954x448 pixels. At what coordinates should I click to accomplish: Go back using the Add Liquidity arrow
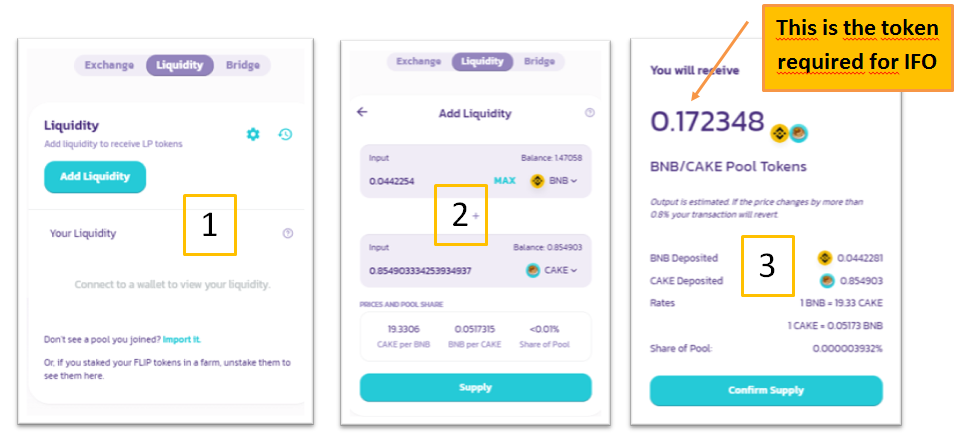[x=362, y=112]
